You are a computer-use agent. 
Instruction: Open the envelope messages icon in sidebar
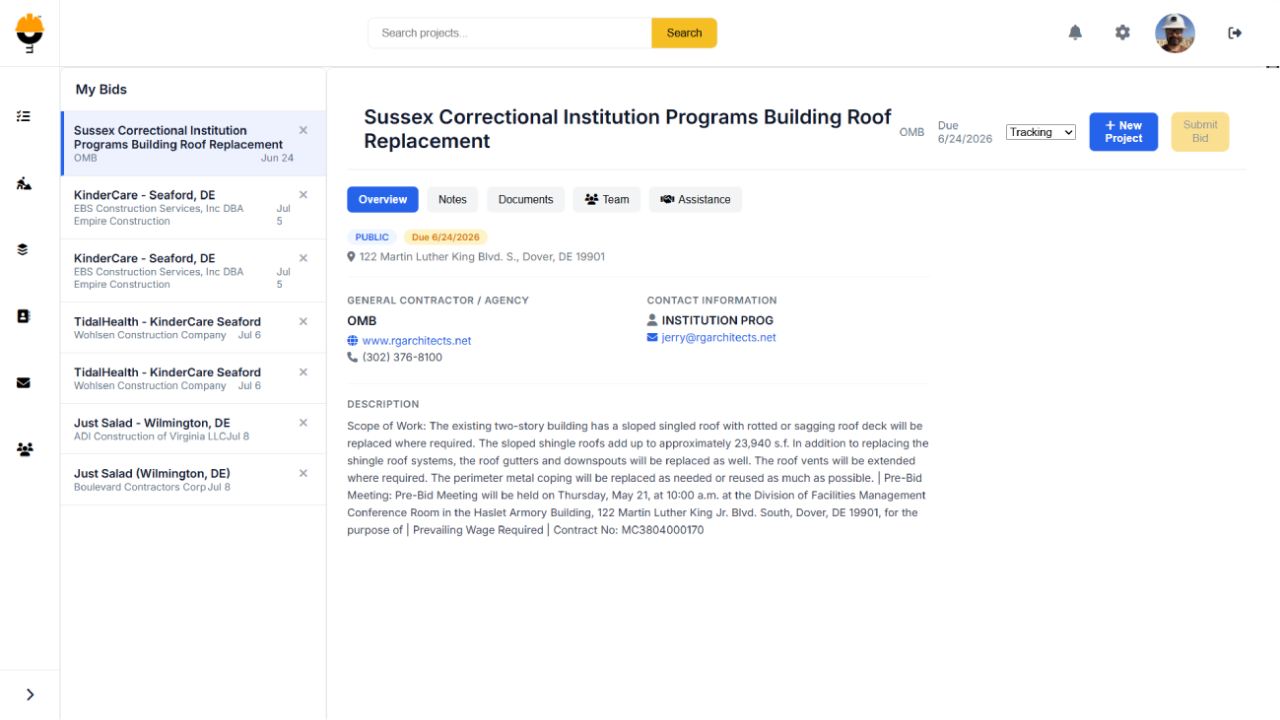(24, 382)
